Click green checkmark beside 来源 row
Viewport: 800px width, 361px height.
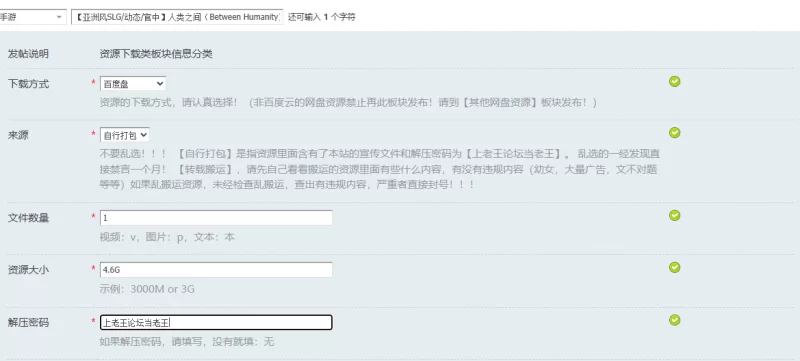point(674,133)
